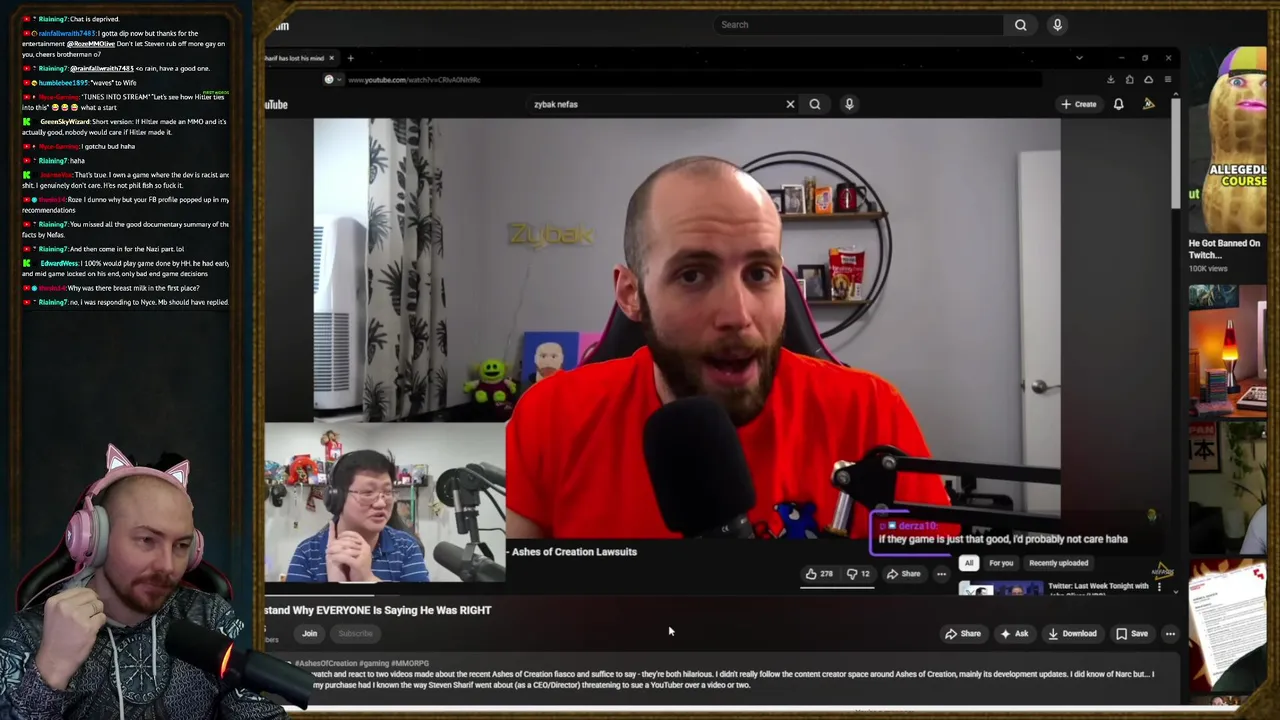
Task: Open browser extensions icon
Action: pyautogui.click(x=1129, y=80)
